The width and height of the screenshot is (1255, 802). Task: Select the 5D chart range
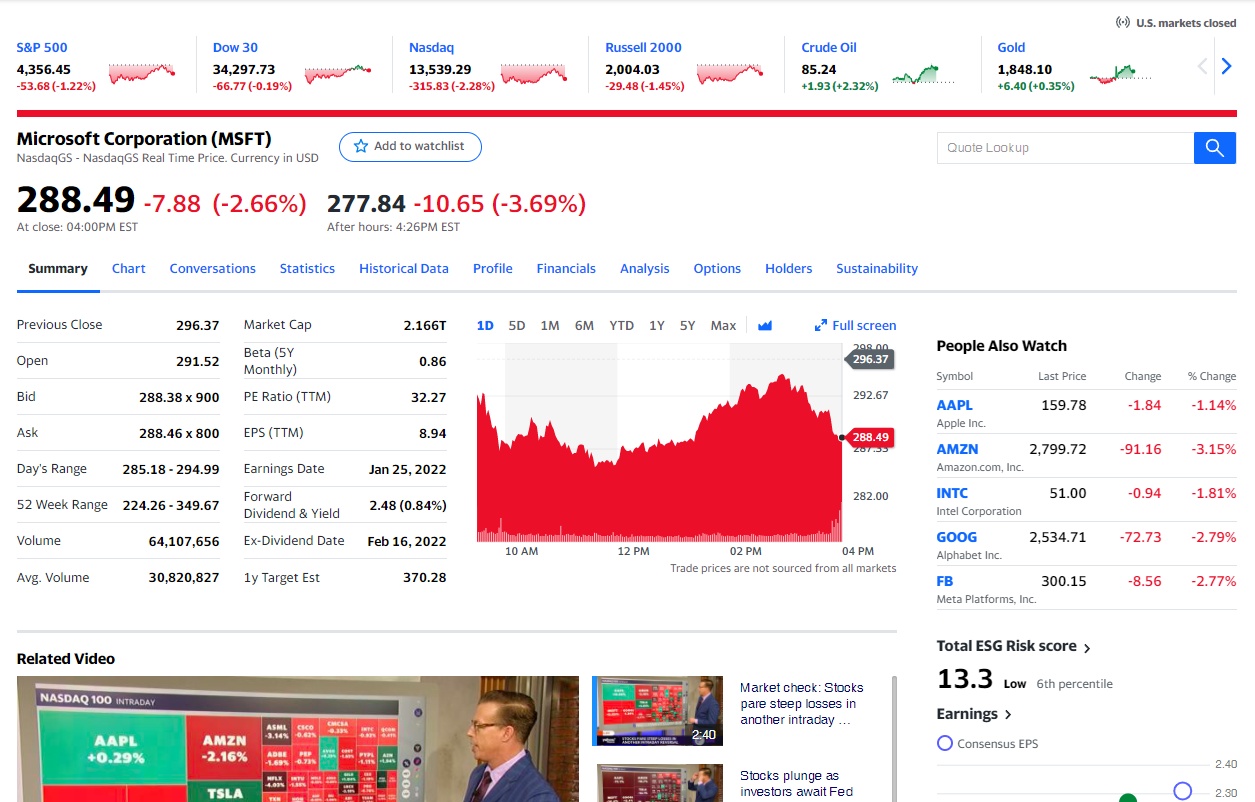point(517,325)
